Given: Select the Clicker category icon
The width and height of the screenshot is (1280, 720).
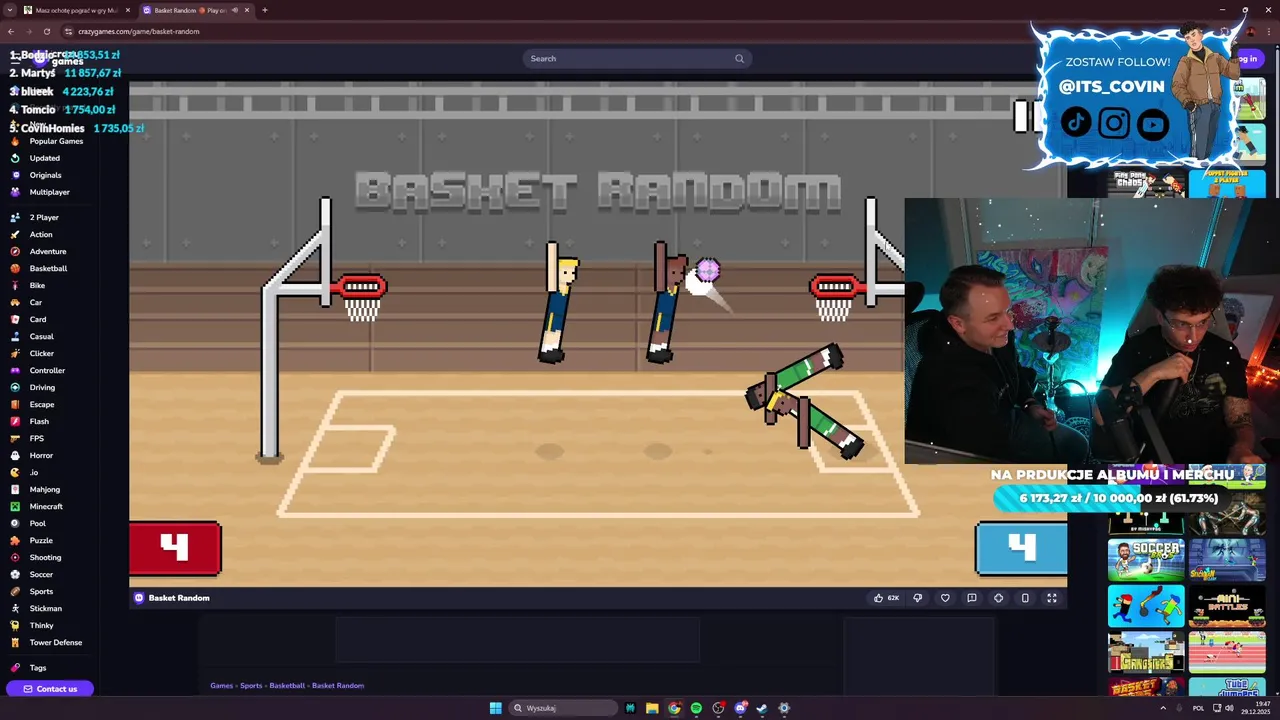Looking at the screenshot, I should click(x=15, y=353).
